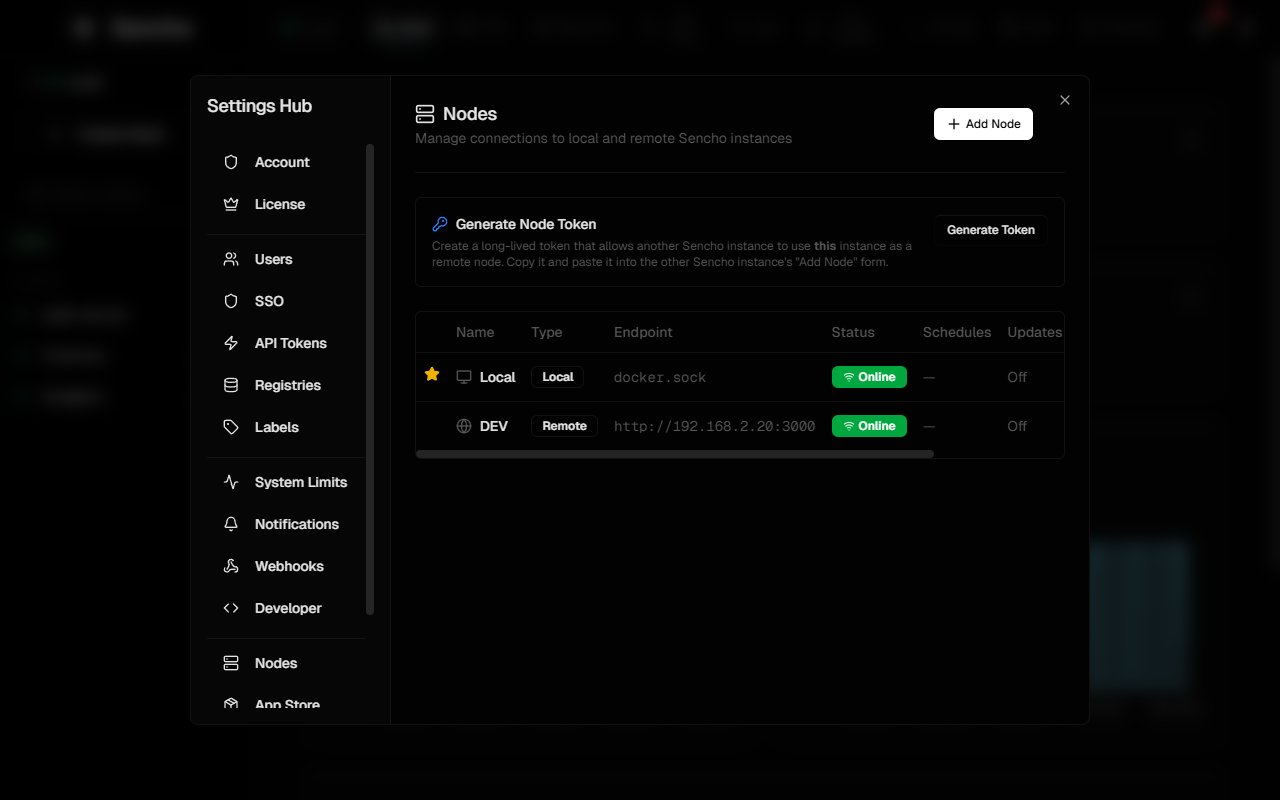
Task: Click the server icon in the Nodes heading
Action: 425,114
